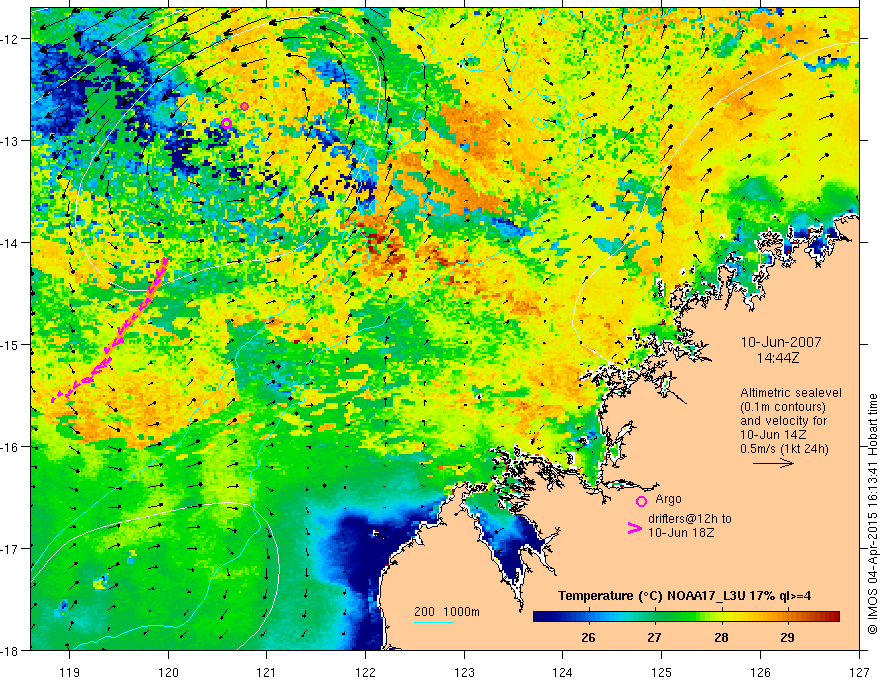Click the cyan isobath legend line under 200 1000m
The height and width of the screenshot is (680, 880).
click(434, 622)
